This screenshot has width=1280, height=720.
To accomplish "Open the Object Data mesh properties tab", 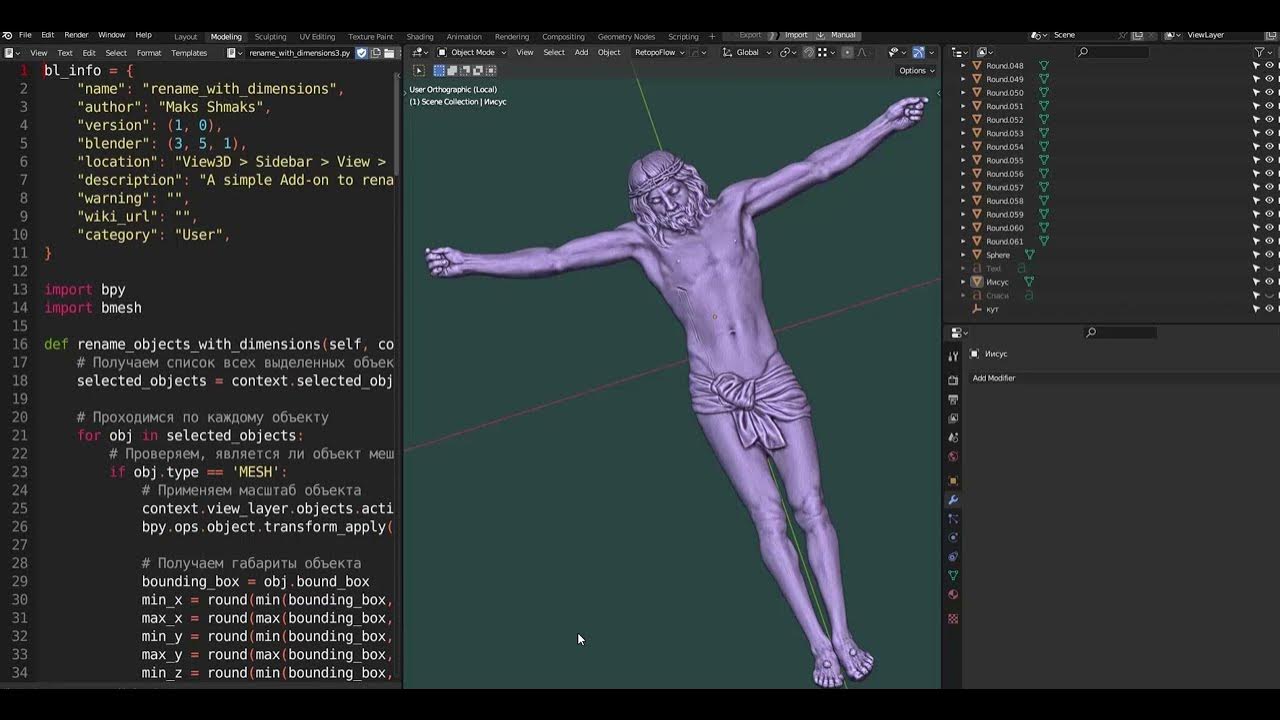I will click(x=953, y=576).
